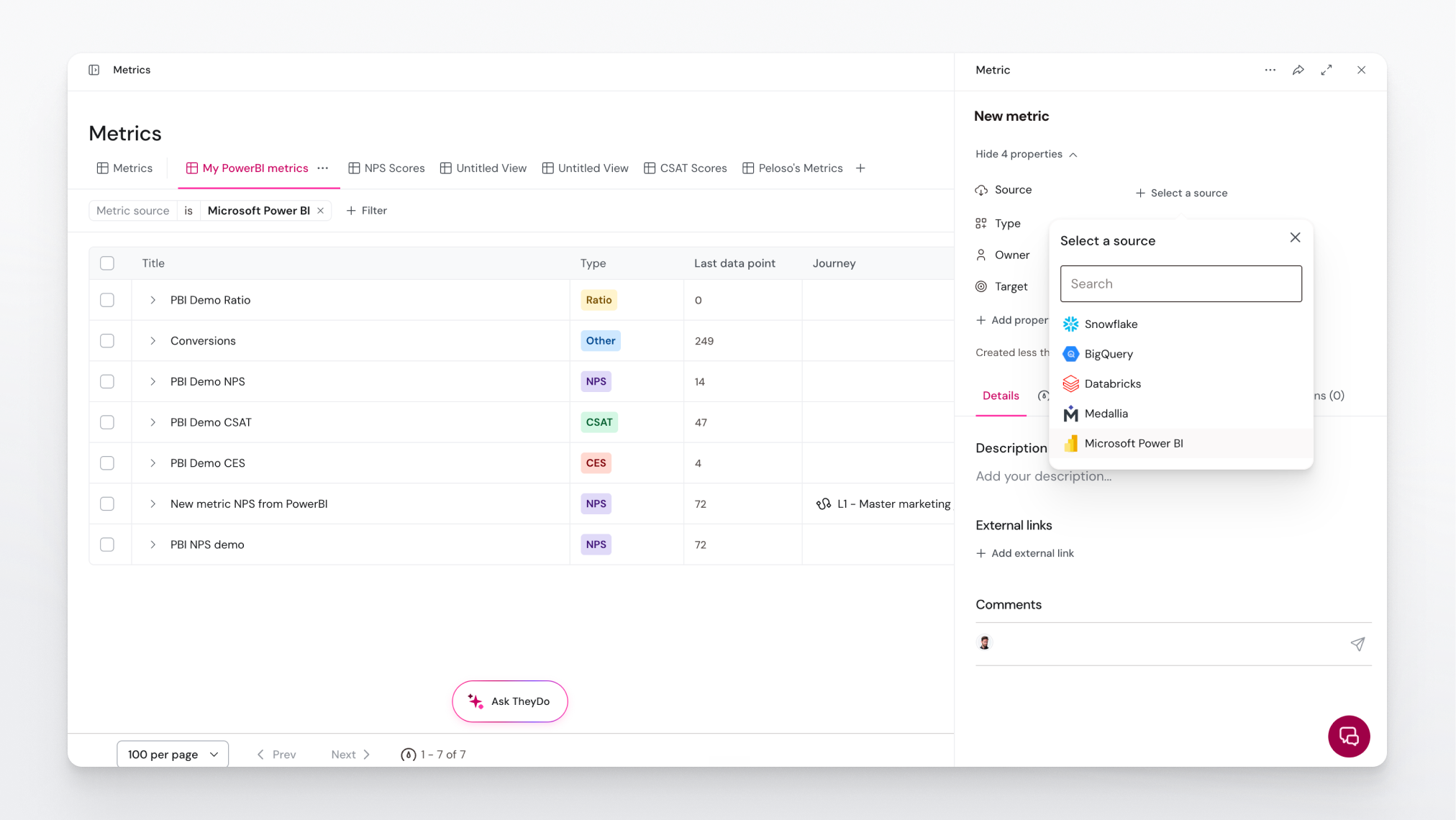Open the NPS Scores view tab
The height and width of the screenshot is (820, 1456).
[386, 168]
